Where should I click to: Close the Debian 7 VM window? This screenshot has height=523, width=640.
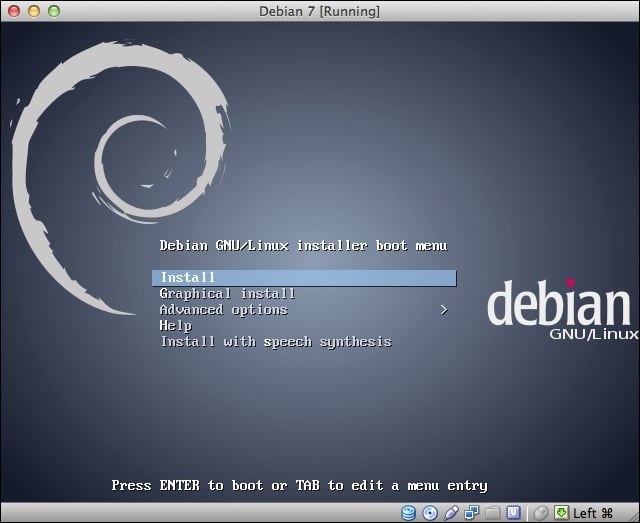pyautogui.click(x=14, y=11)
